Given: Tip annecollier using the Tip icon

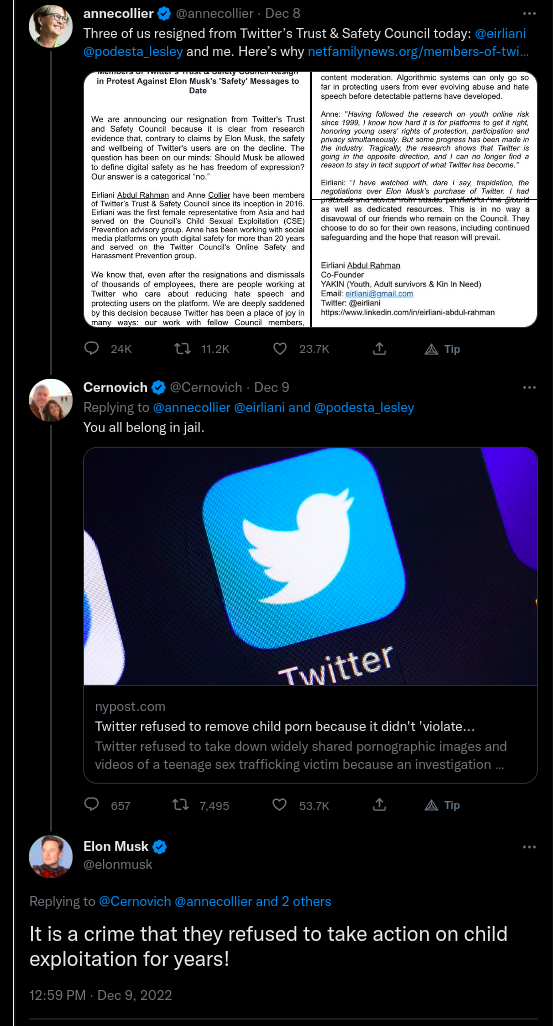Looking at the screenshot, I should pyautogui.click(x=442, y=349).
